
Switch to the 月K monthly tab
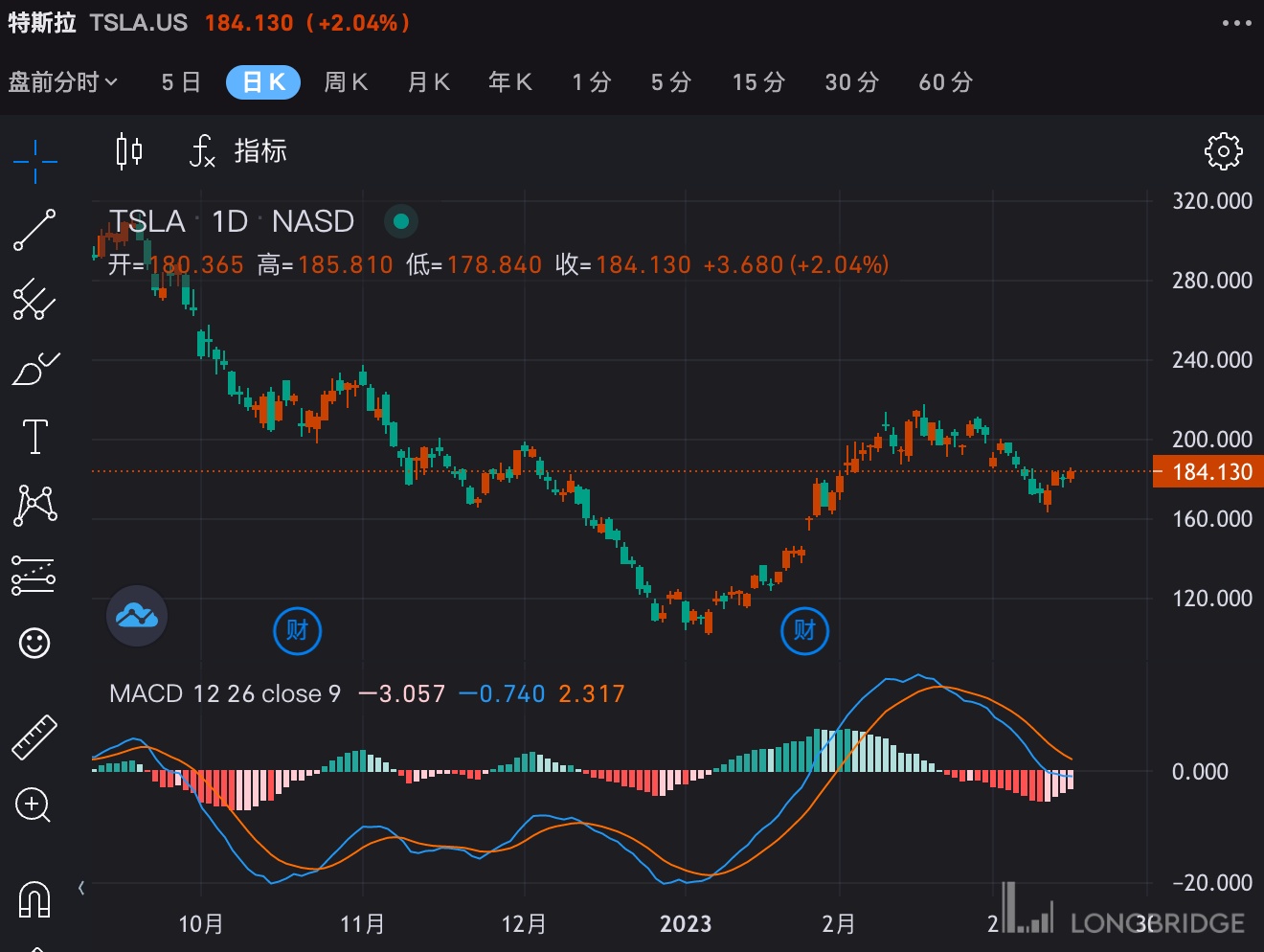[x=429, y=82]
